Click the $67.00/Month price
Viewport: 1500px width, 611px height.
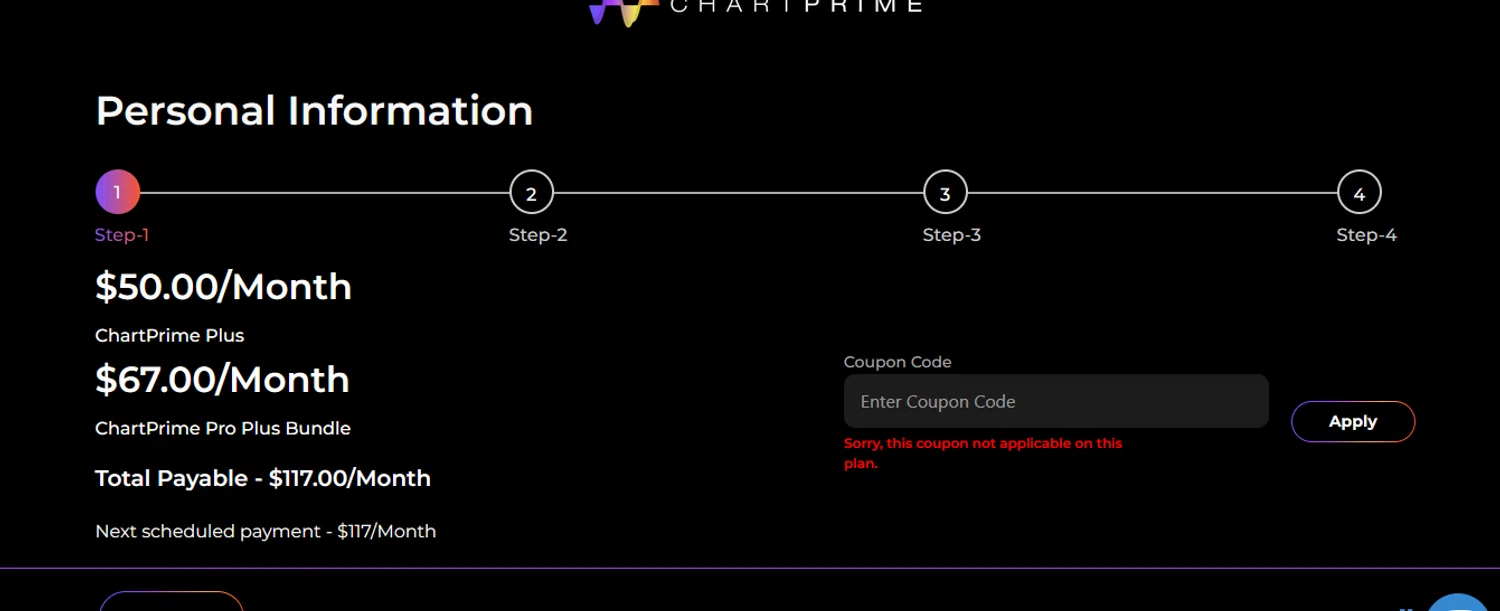click(x=222, y=380)
